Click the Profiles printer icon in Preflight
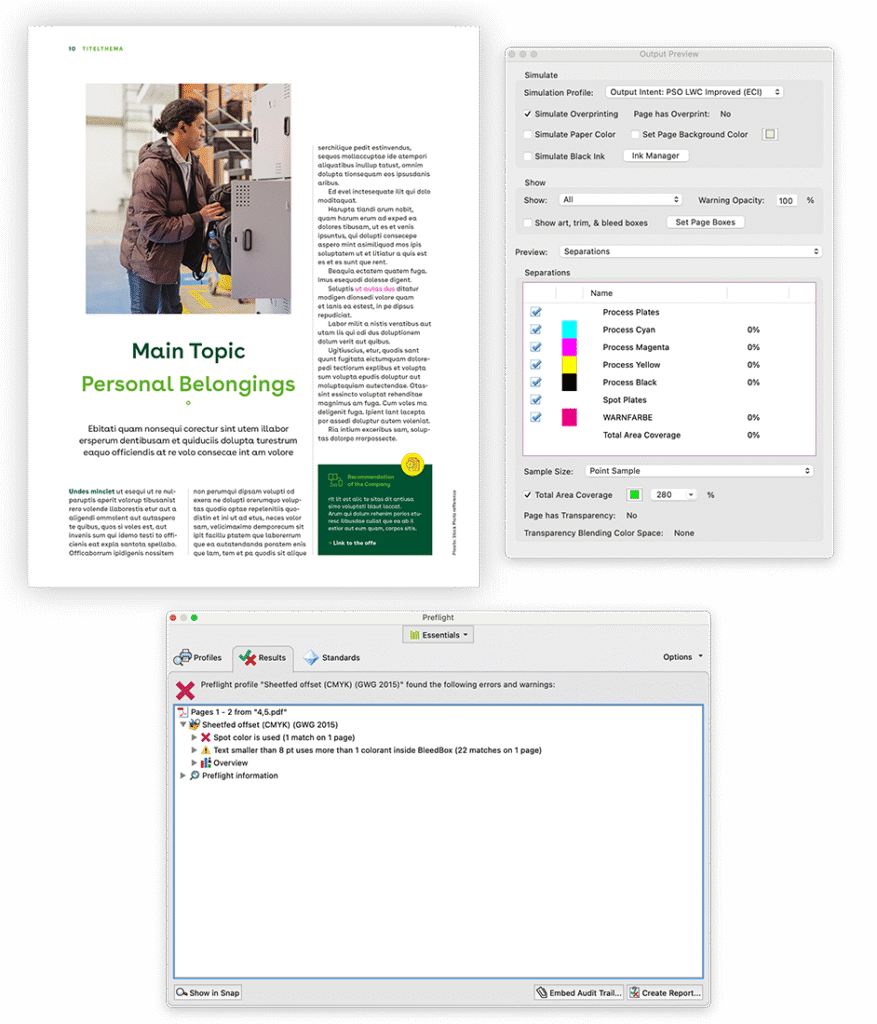The image size is (877, 1024). [183, 657]
